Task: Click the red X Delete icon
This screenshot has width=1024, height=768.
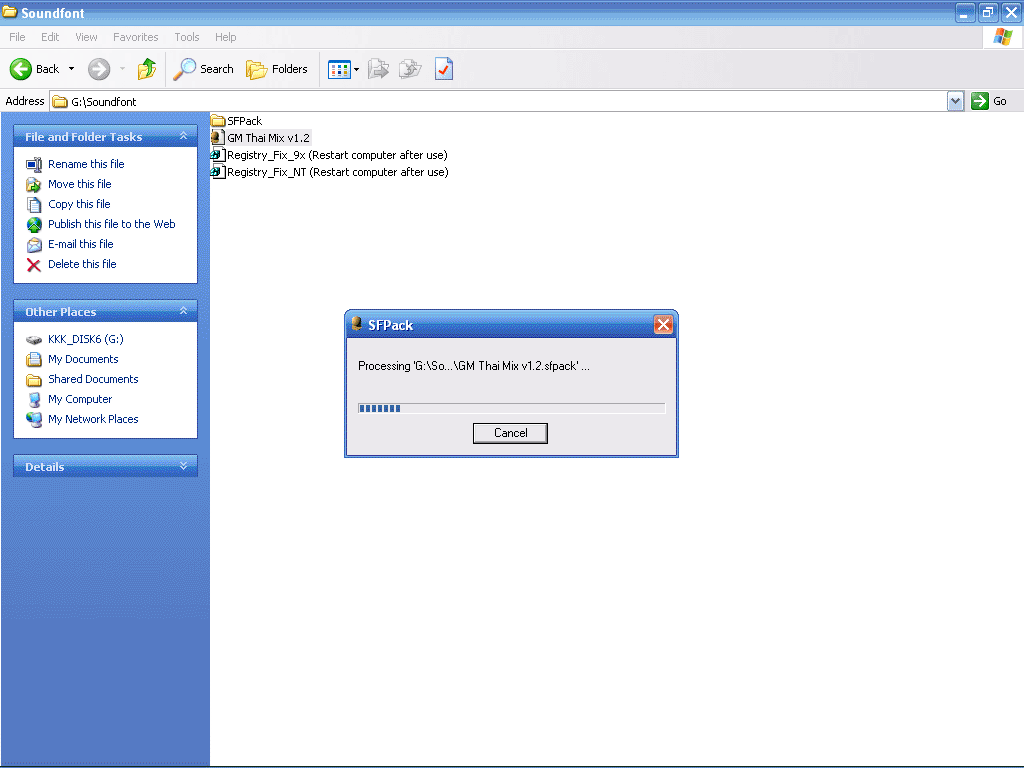Action: pos(34,264)
